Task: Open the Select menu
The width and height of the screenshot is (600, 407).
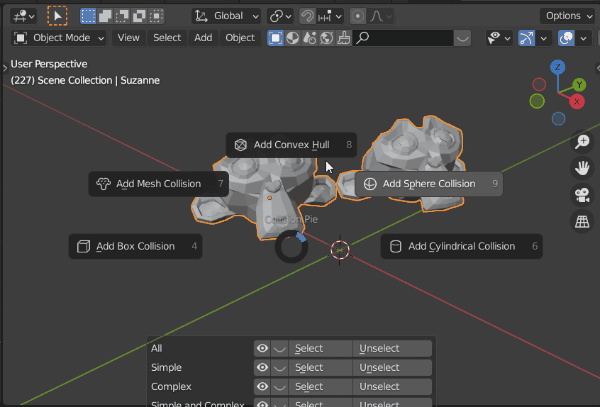Action: click(x=167, y=38)
